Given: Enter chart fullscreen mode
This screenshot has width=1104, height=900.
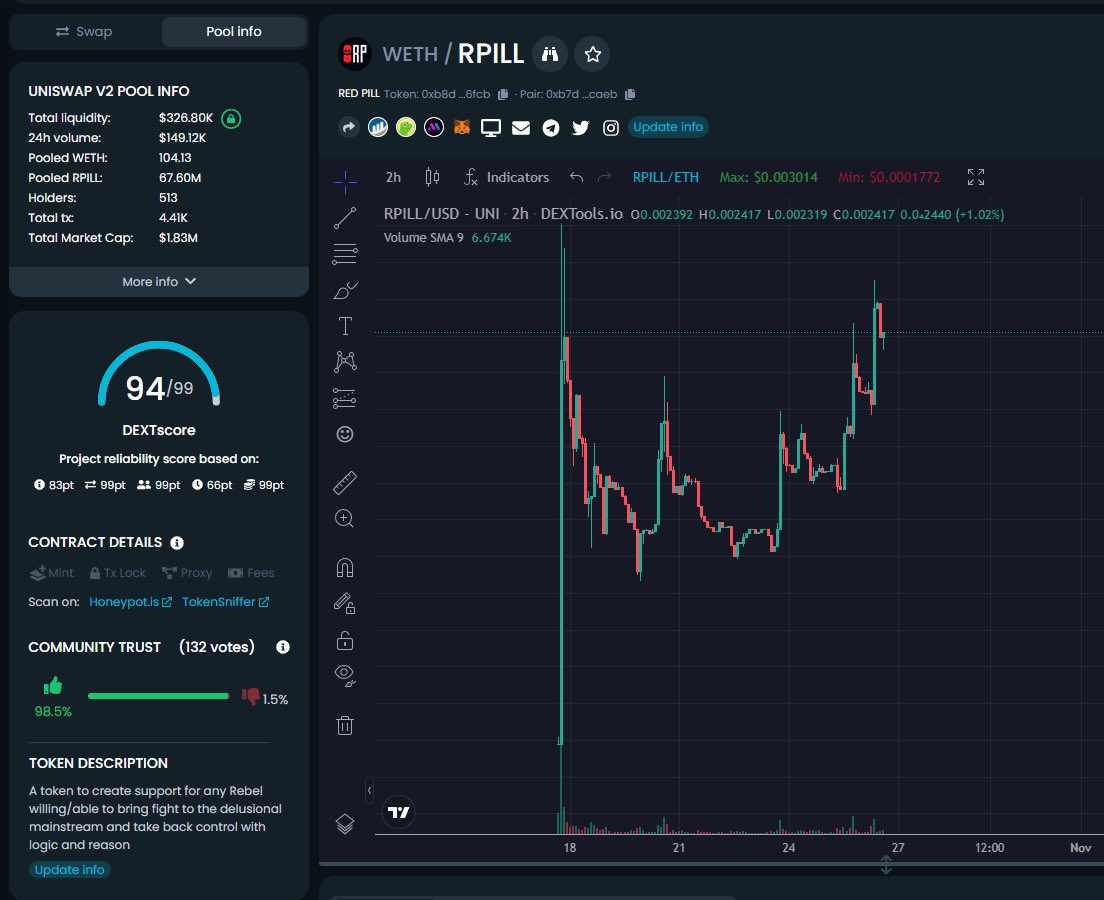Looking at the screenshot, I should pos(976,177).
